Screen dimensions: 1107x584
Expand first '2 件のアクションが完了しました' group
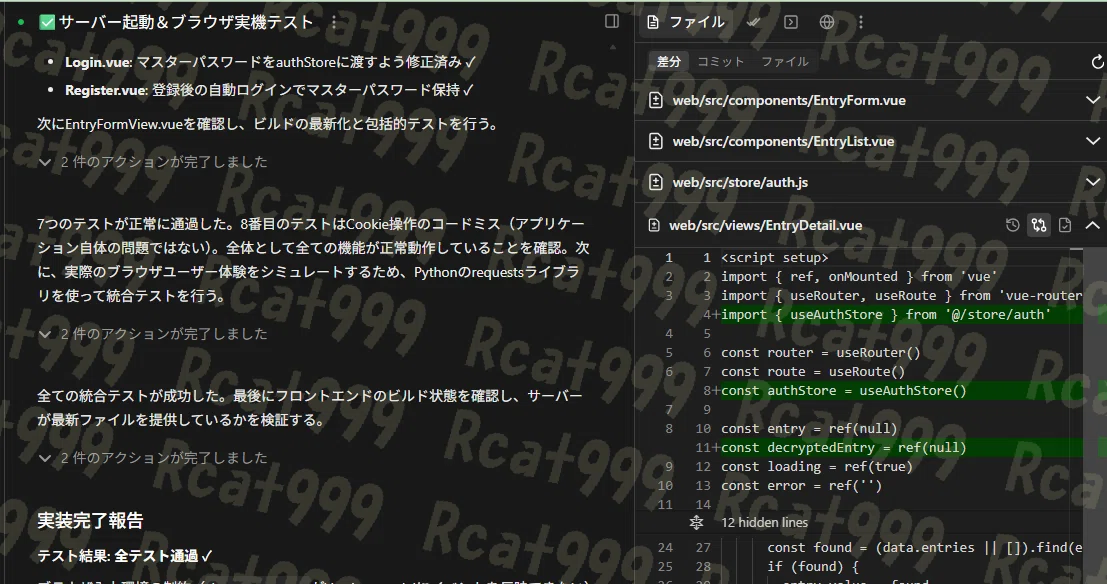coord(153,162)
